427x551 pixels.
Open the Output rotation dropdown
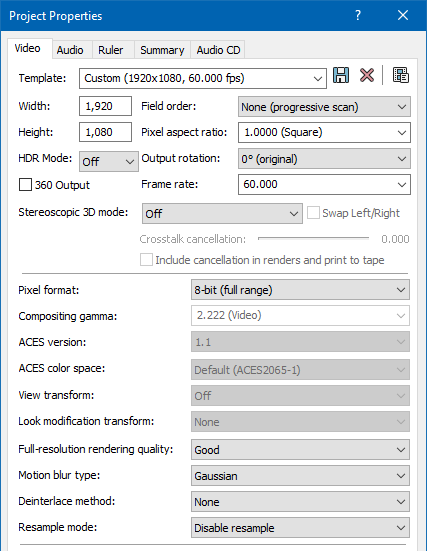click(x=324, y=159)
